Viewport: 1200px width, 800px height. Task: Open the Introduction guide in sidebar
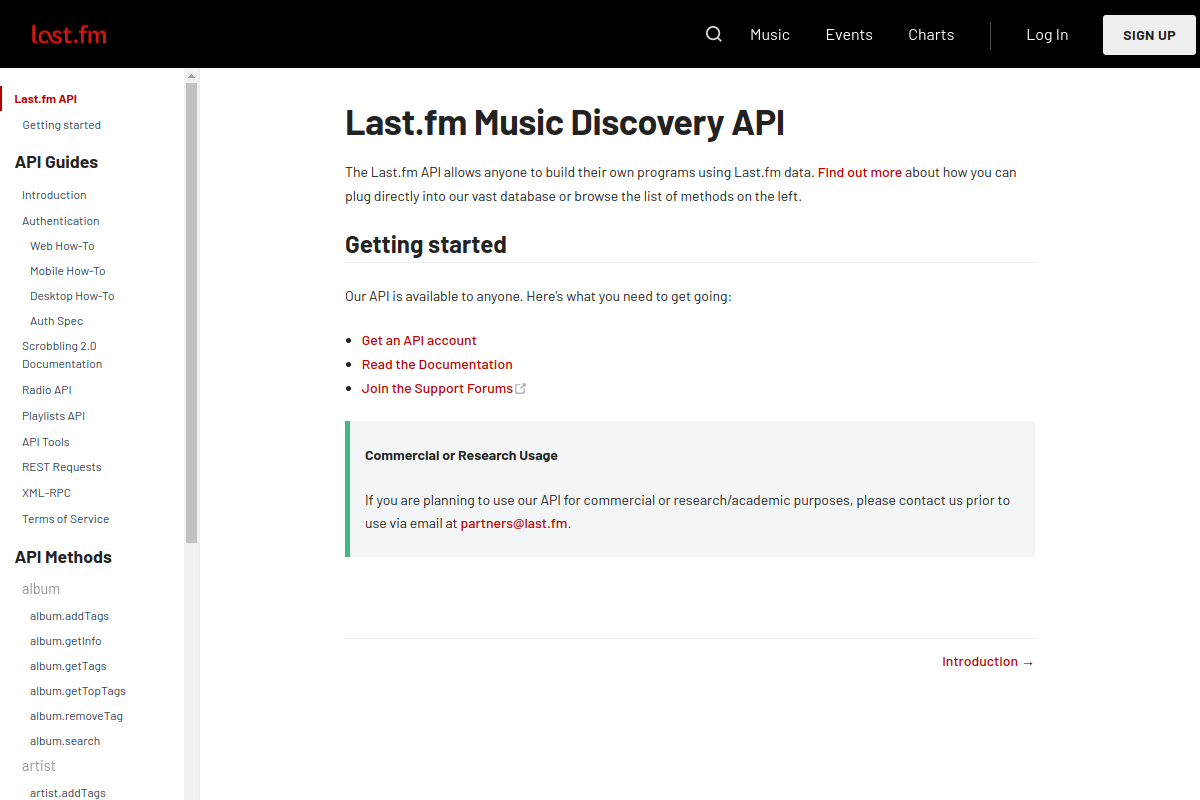[x=54, y=195]
